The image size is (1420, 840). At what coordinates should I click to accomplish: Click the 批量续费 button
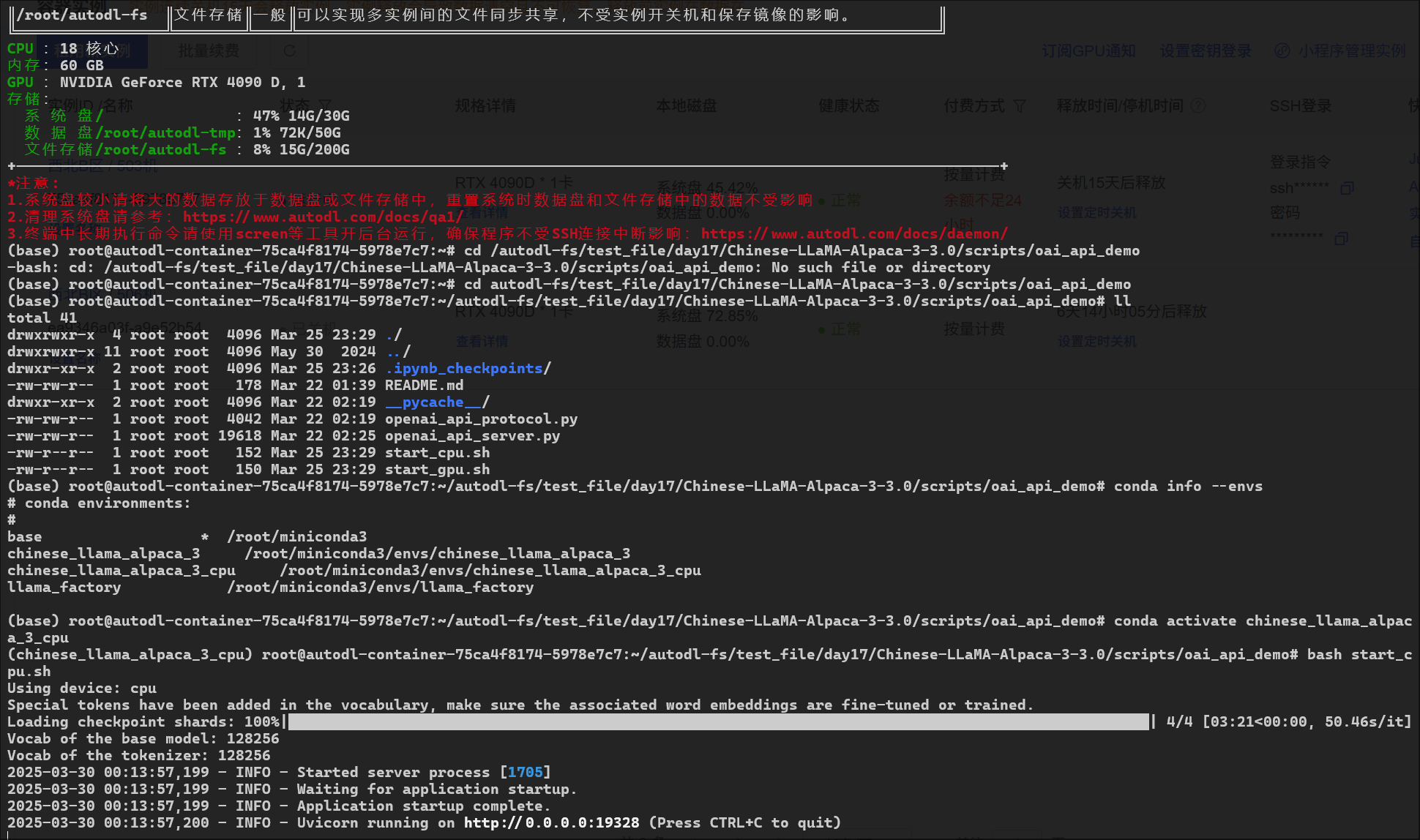click(209, 50)
